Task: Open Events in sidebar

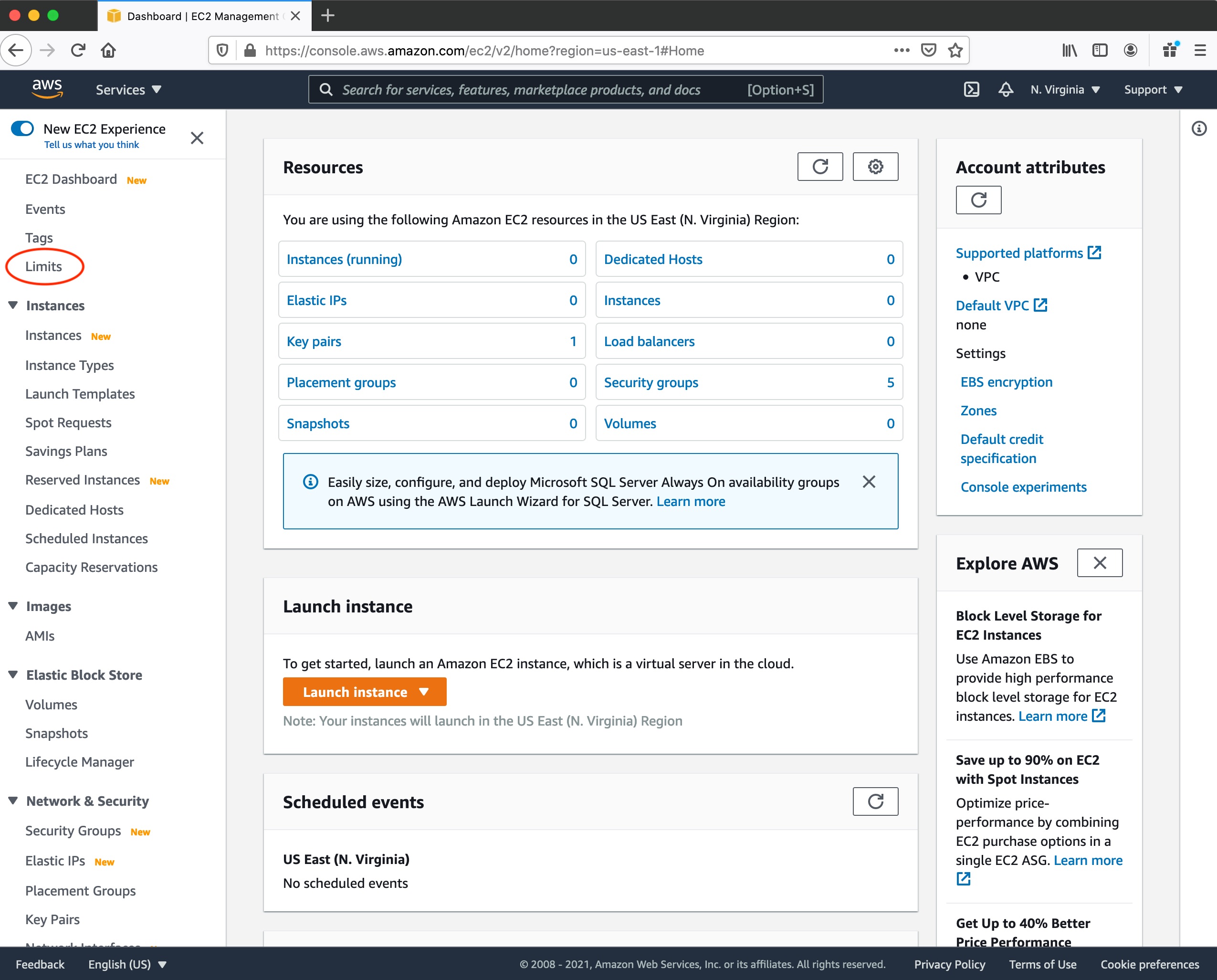Action: 45,210
